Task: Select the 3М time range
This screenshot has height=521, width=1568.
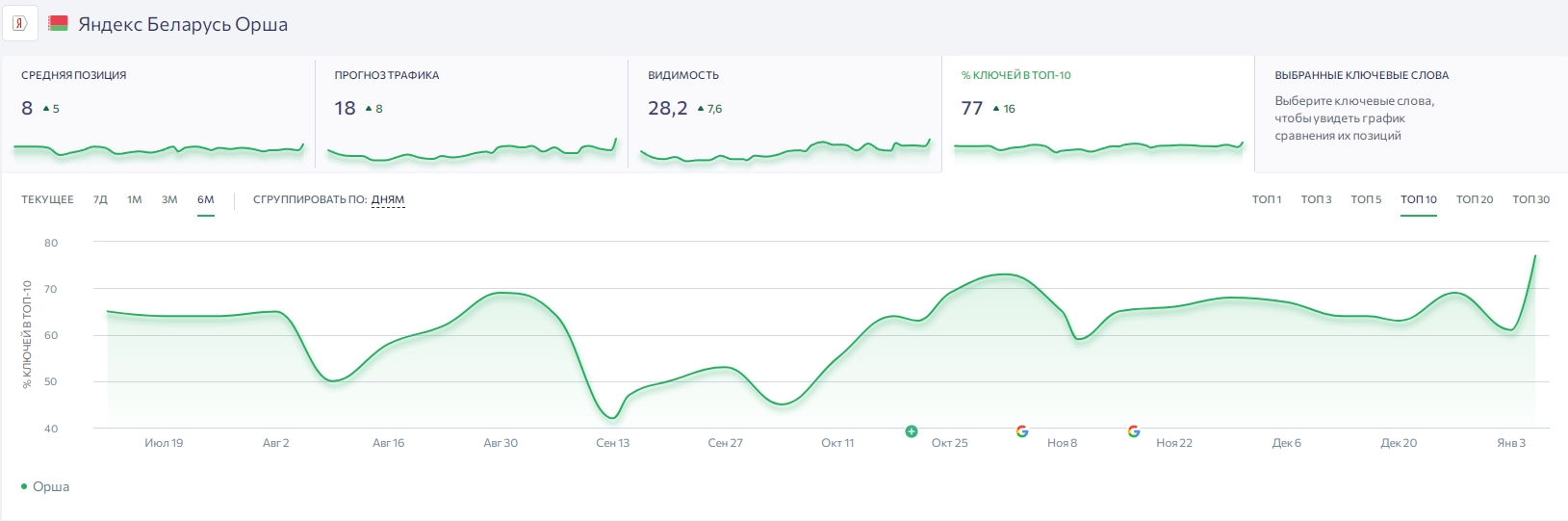Action: tap(169, 199)
